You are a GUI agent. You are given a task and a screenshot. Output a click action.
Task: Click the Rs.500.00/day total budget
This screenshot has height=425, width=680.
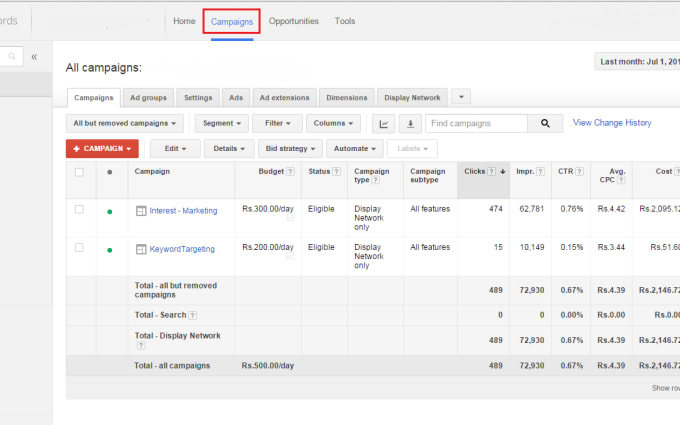268,366
